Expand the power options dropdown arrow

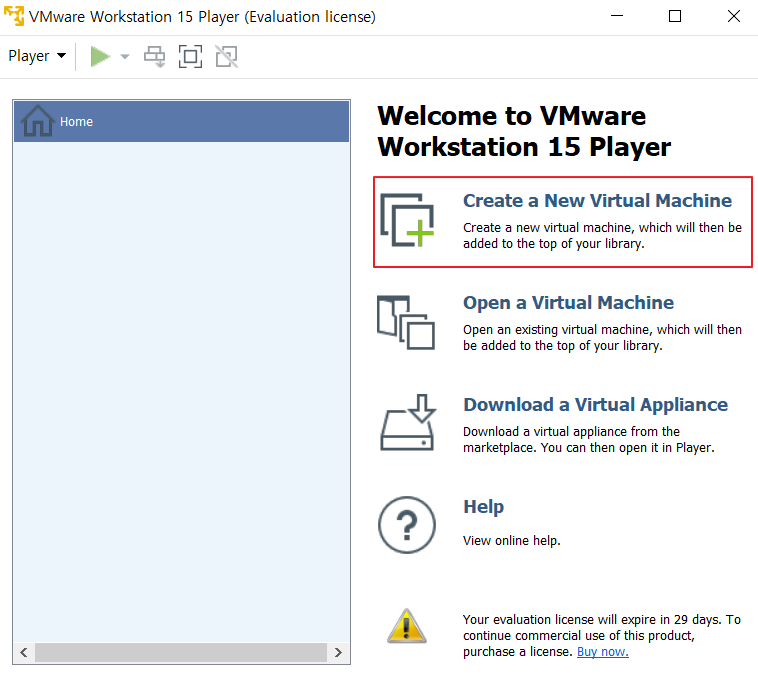point(125,57)
